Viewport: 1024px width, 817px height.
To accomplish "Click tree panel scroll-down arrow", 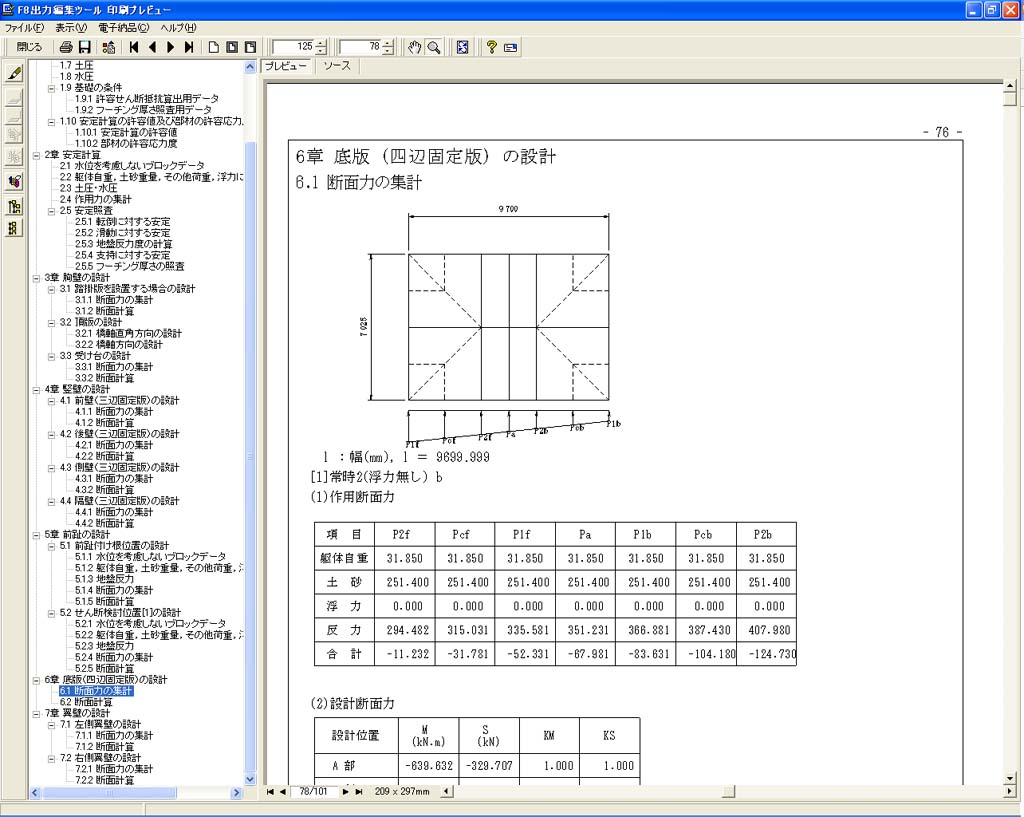I will [250, 779].
